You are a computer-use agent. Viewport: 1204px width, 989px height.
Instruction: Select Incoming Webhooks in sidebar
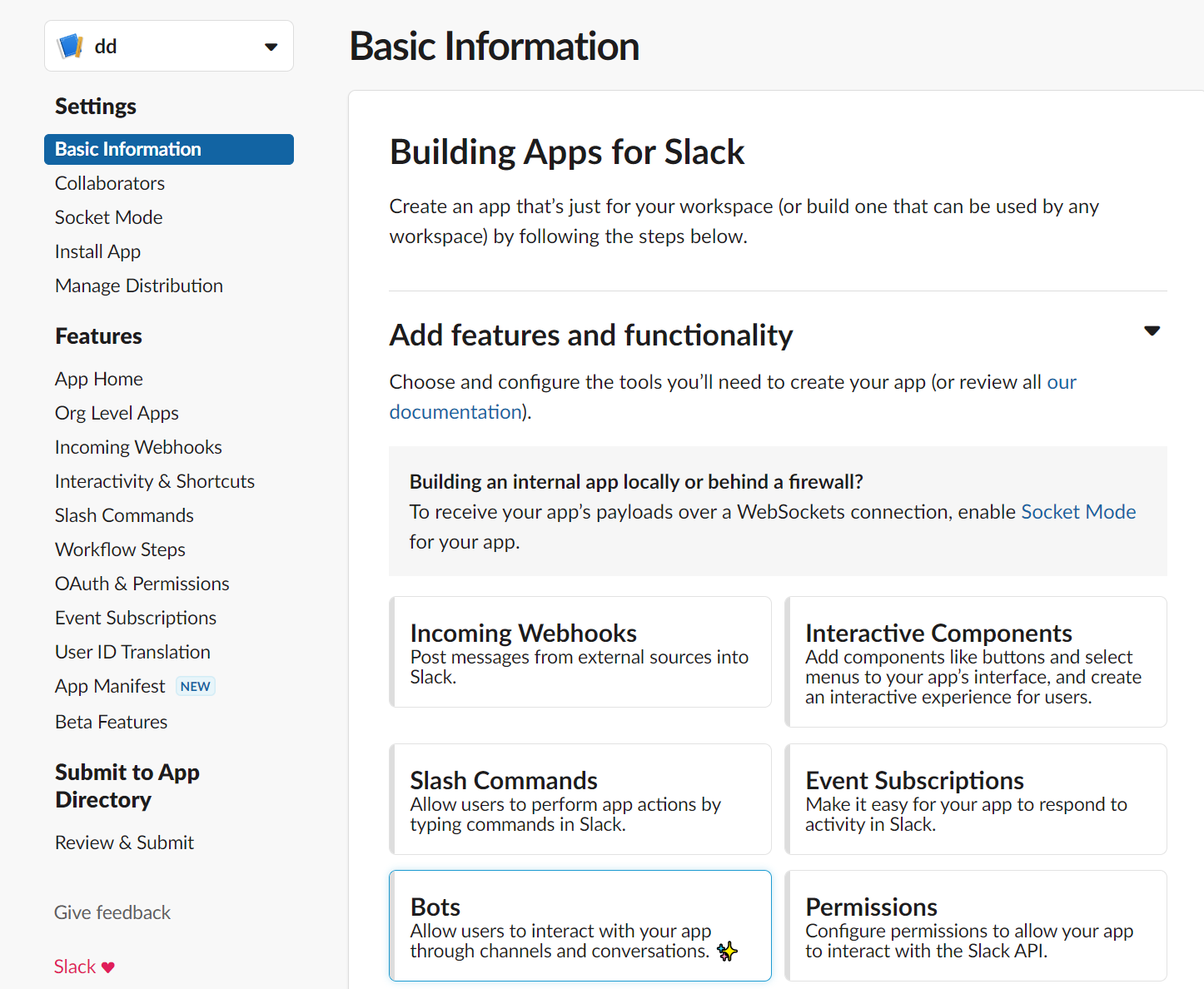coord(138,447)
